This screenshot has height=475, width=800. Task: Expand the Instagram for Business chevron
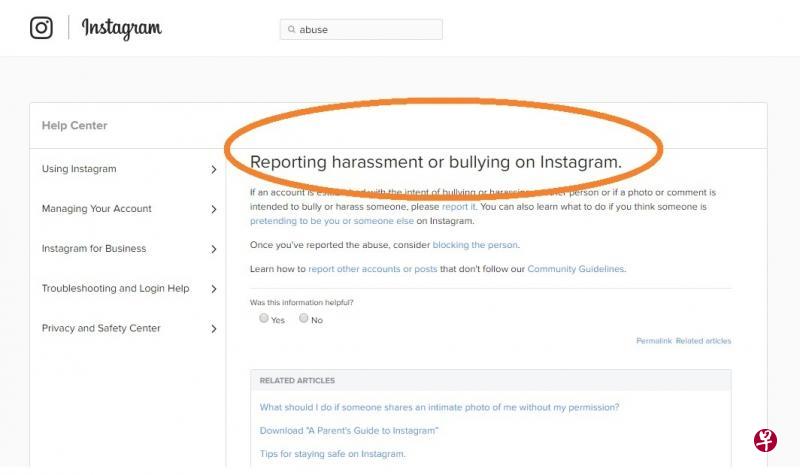(214, 249)
